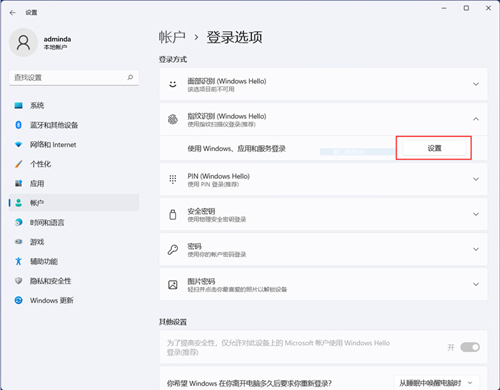The width and height of the screenshot is (500, 390).
Task: Click the 系统 monitor icon
Action: [19, 106]
